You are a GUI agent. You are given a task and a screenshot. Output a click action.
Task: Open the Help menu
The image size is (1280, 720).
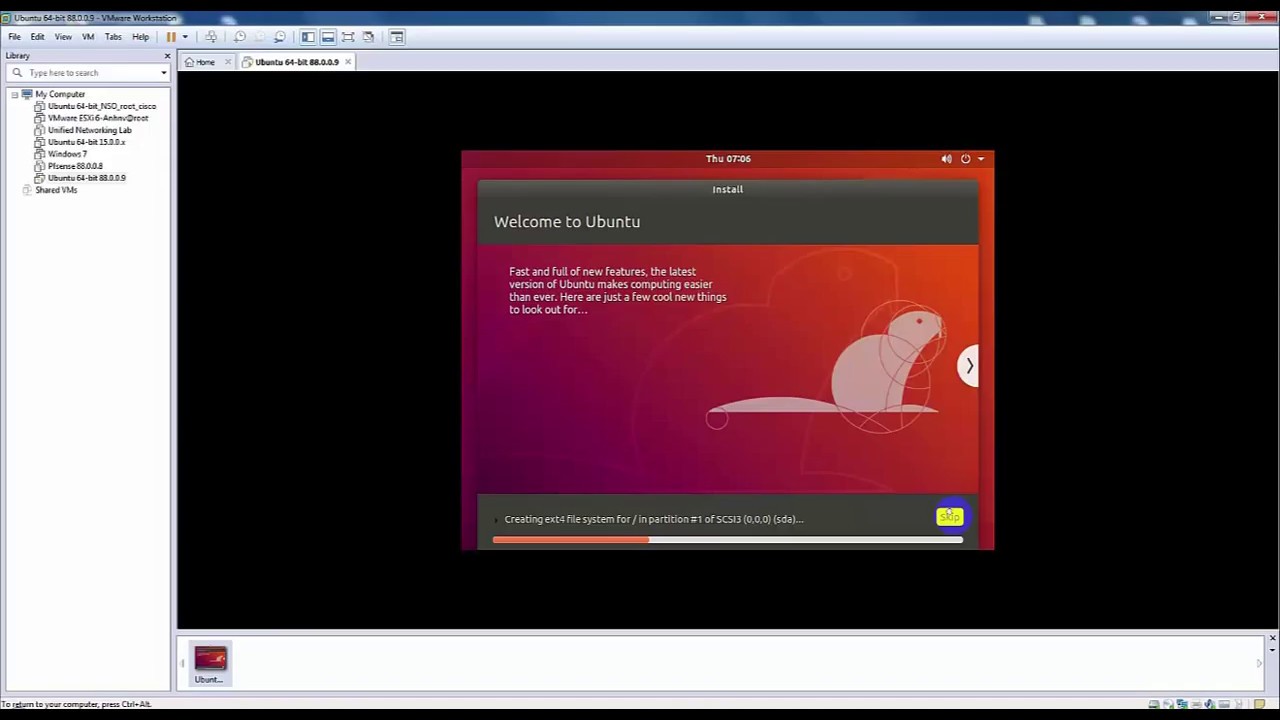click(x=140, y=37)
